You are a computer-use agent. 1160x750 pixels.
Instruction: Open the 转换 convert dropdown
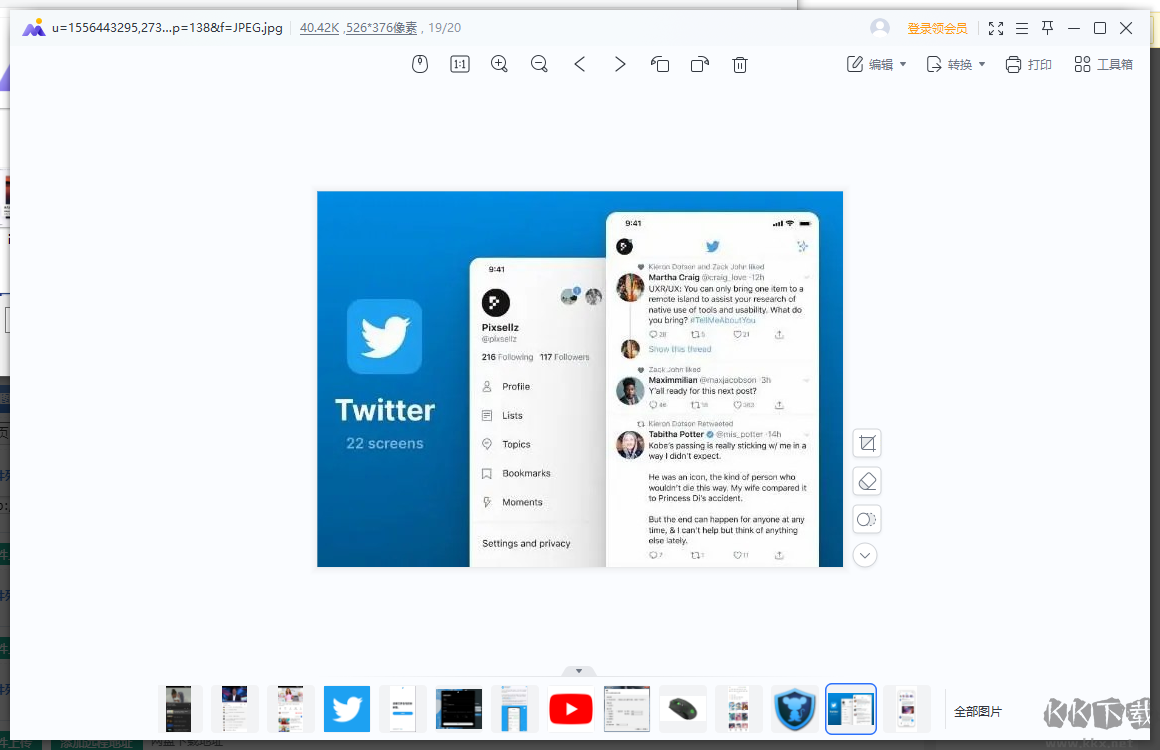pyautogui.click(x=956, y=64)
